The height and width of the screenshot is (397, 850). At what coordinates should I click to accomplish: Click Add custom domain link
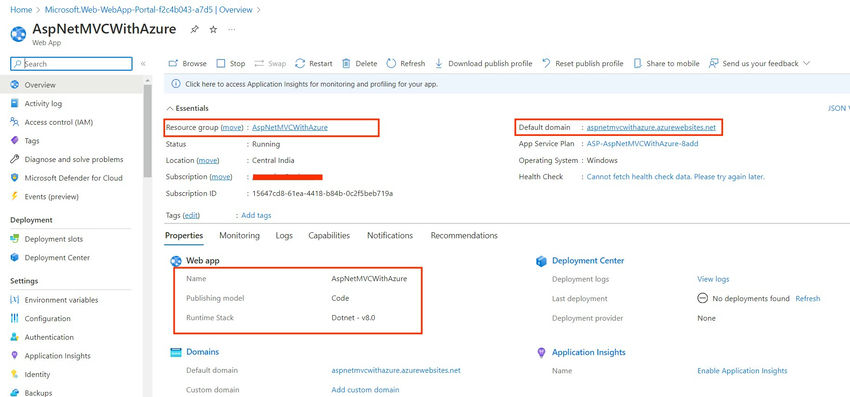point(365,389)
